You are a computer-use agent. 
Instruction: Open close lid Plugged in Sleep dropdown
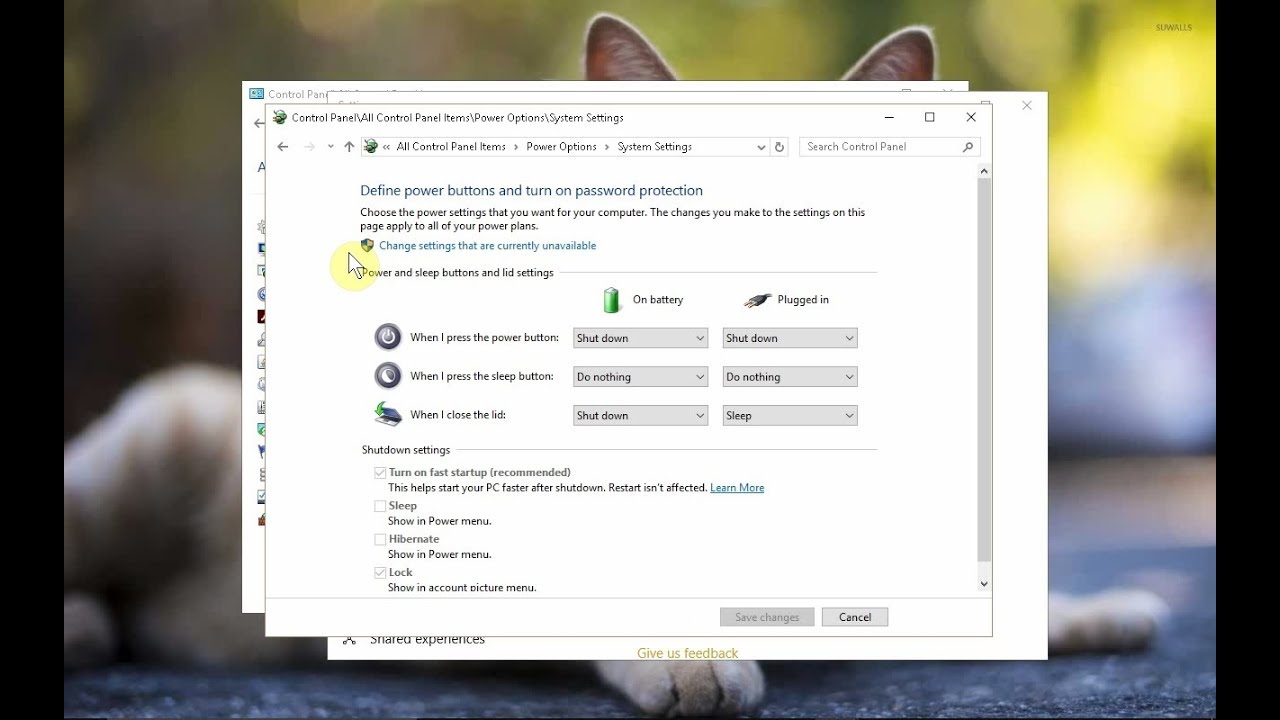click(x=790, y=415)
